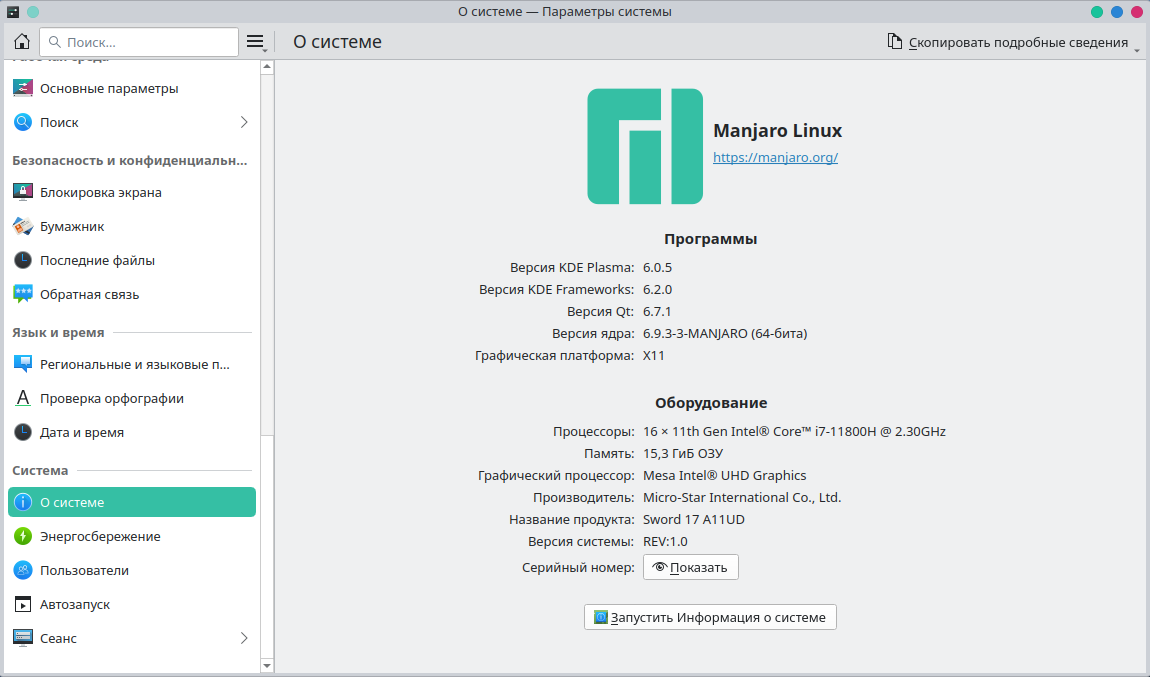The width and height of the screenshot is (1150, 677).
Task: Open Региональные и языковые settings icon
Action: [x=23, y=364]
